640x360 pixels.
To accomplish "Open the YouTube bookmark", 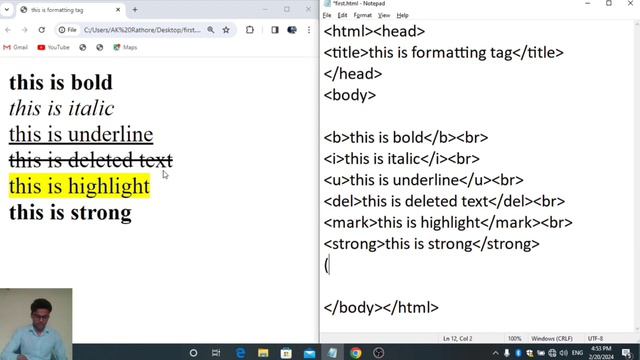I will coord(53,47).
